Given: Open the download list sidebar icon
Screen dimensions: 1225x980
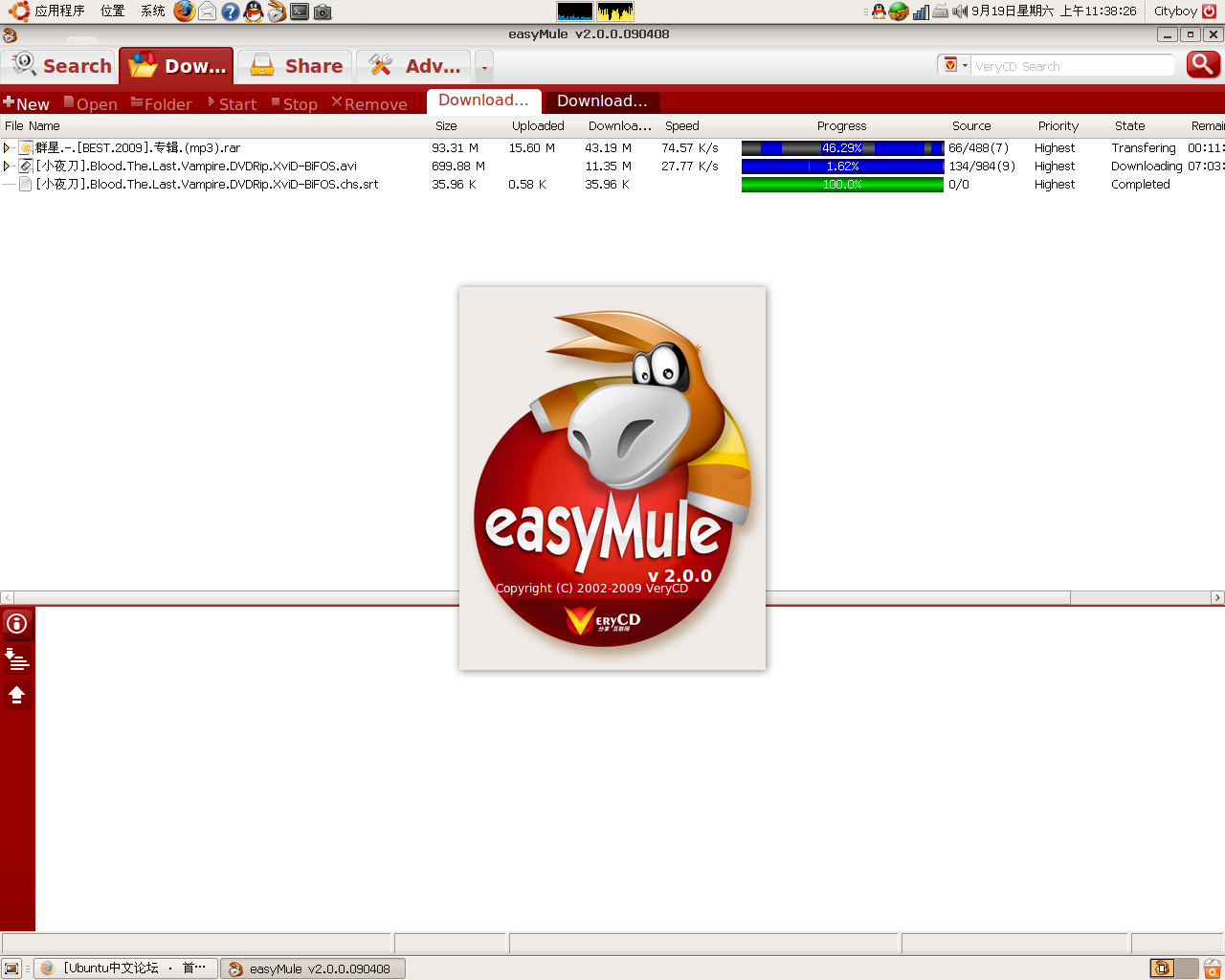Looking at the screenshot, I should pos(17,658).
